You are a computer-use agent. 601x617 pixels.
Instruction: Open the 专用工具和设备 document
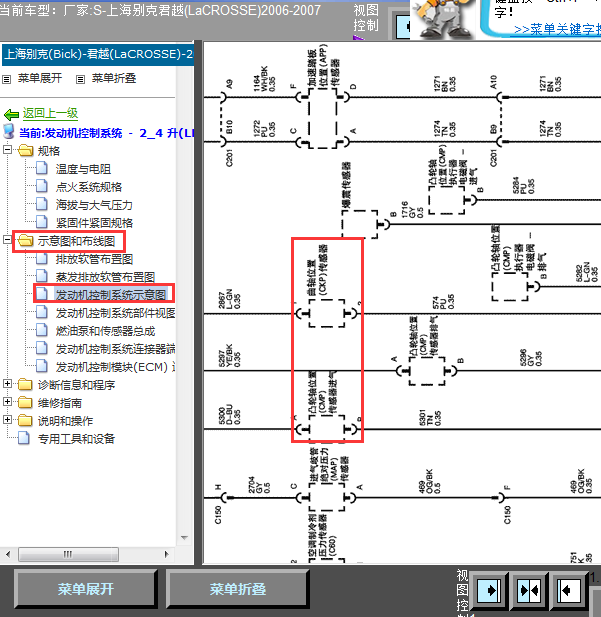point(76,439)
